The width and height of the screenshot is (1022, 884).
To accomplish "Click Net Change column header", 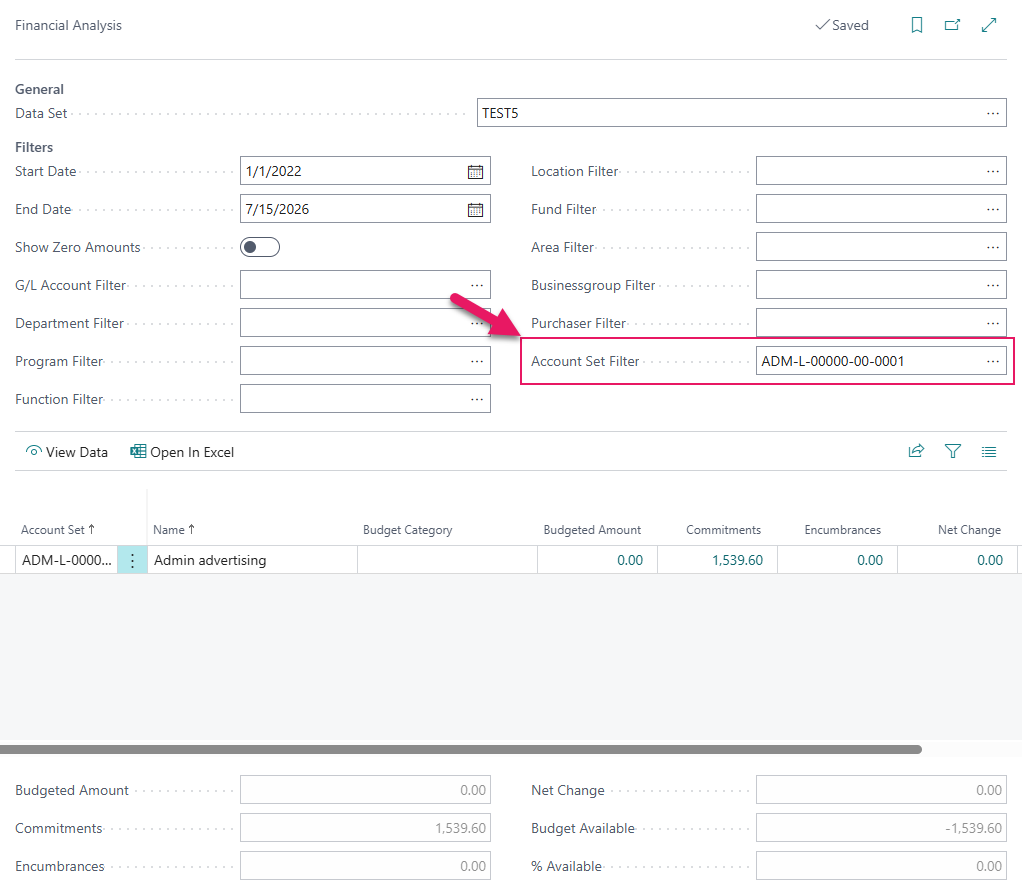I will tap(969, 530).
